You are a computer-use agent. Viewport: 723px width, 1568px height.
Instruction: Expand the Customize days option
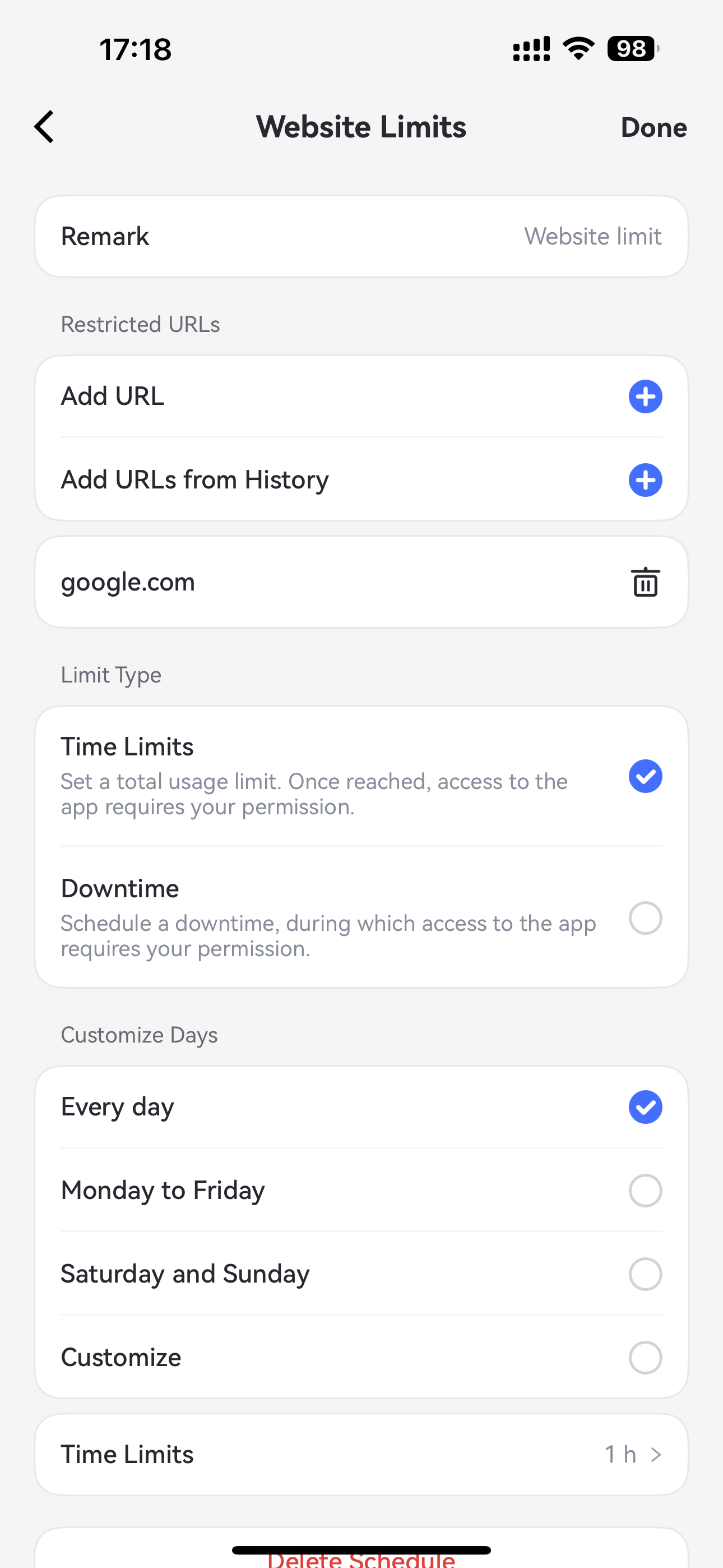645,1357
